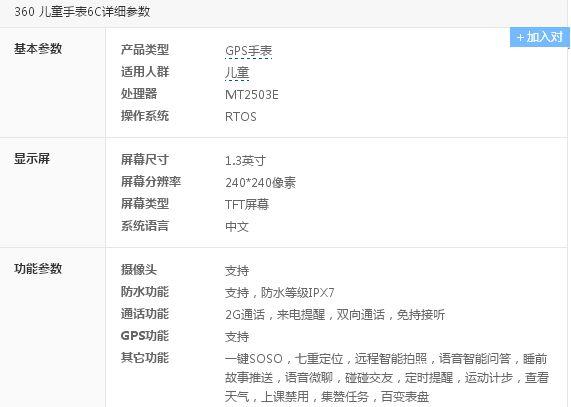
Task: Select the 防水功能 label
Action: pyautogui.click(x=145, y=292)
